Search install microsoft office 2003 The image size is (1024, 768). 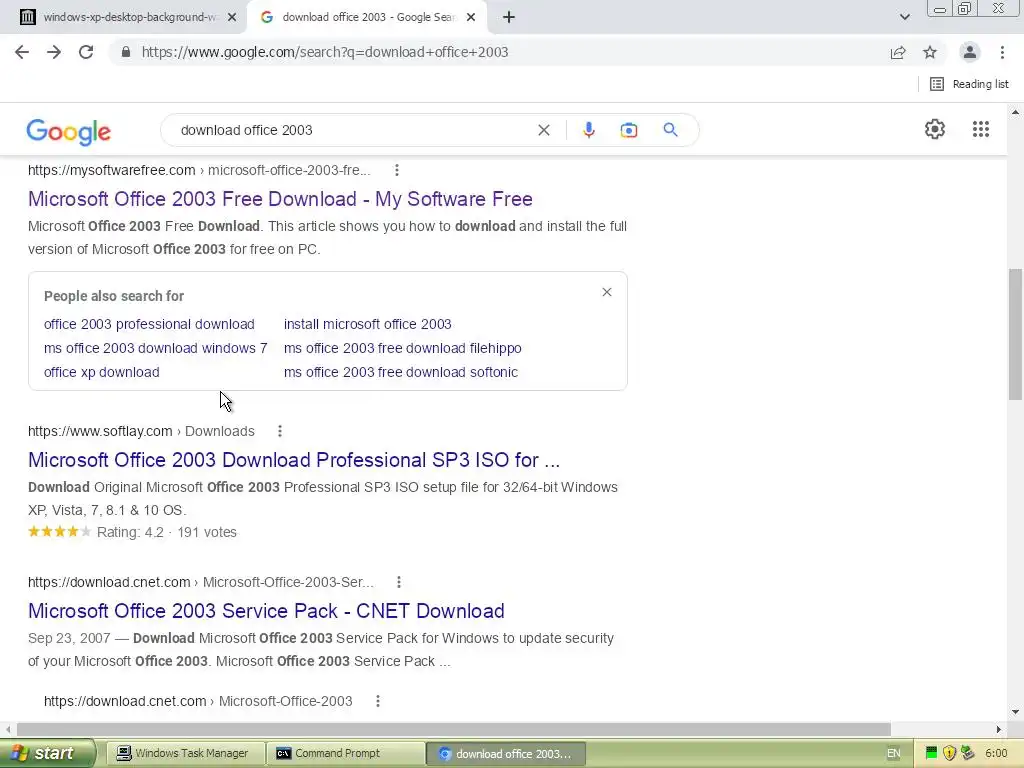coord(368,324)
